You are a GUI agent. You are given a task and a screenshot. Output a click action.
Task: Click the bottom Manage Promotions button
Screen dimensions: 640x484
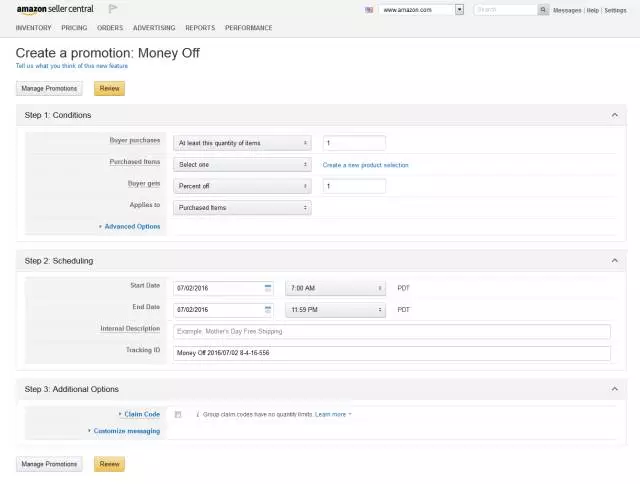(49, 464)
